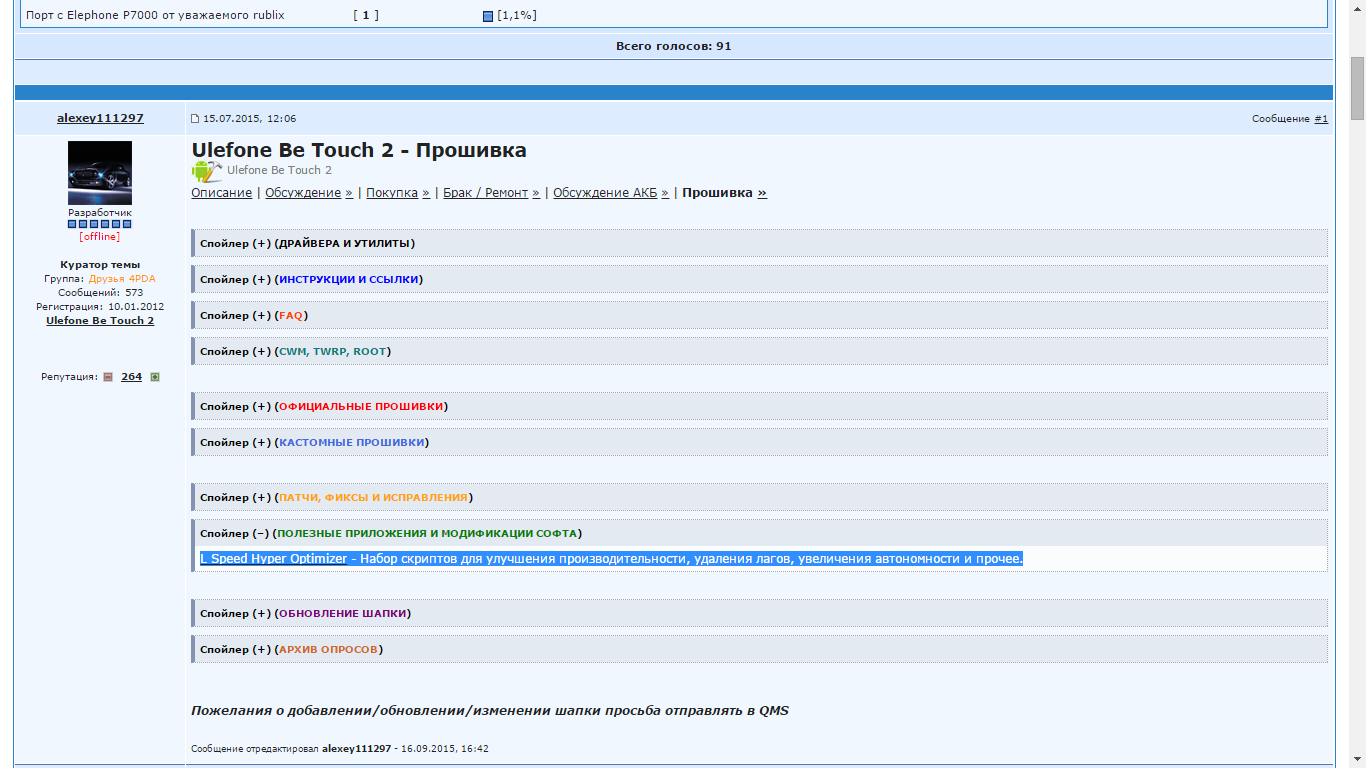
Task: Collapse the ПОЛЕЗНЫЕ ПРИЛОЖЕНИЯ И МОДИФИКАЦИИ СОФТА spoiler
Action: (x=759, y=533)
